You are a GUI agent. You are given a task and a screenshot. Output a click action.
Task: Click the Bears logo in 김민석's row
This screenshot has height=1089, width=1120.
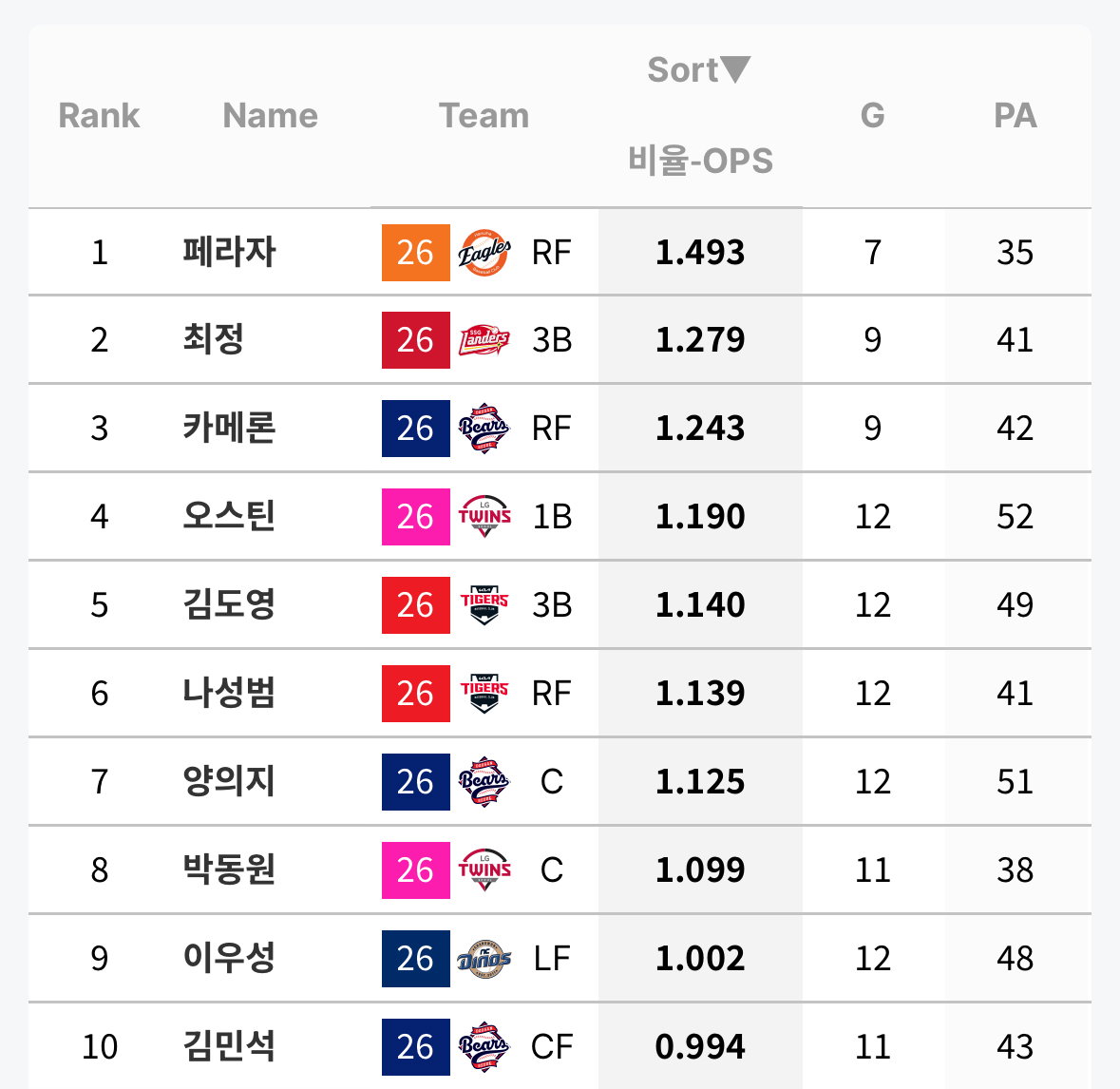click(x=484, y=1047)
